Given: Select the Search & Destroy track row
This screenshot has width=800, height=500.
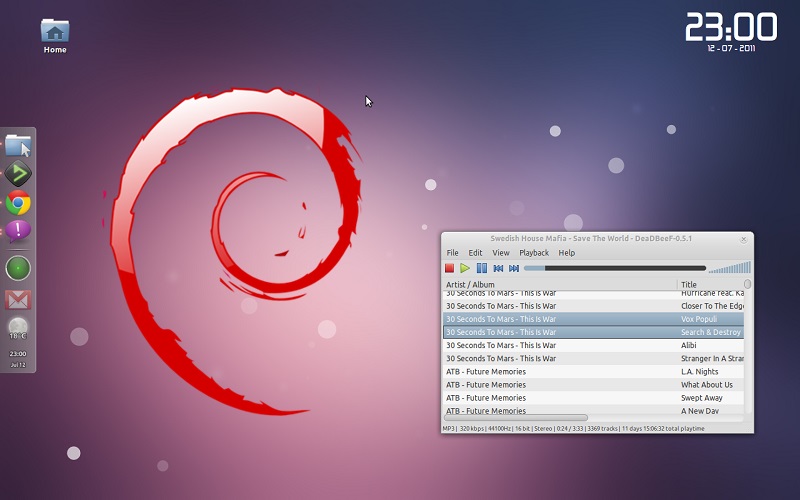Looking at the screenshot, I should point(593,332).
